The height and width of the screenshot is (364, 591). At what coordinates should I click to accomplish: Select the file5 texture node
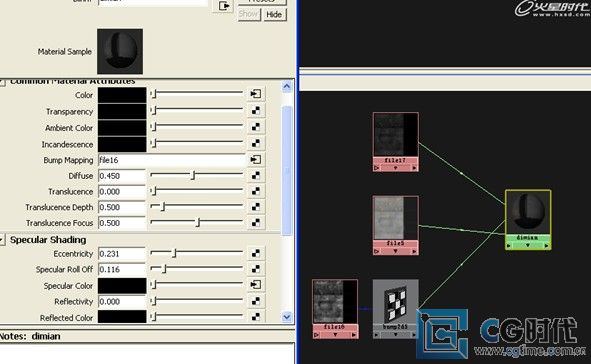(x=395, y=225)
